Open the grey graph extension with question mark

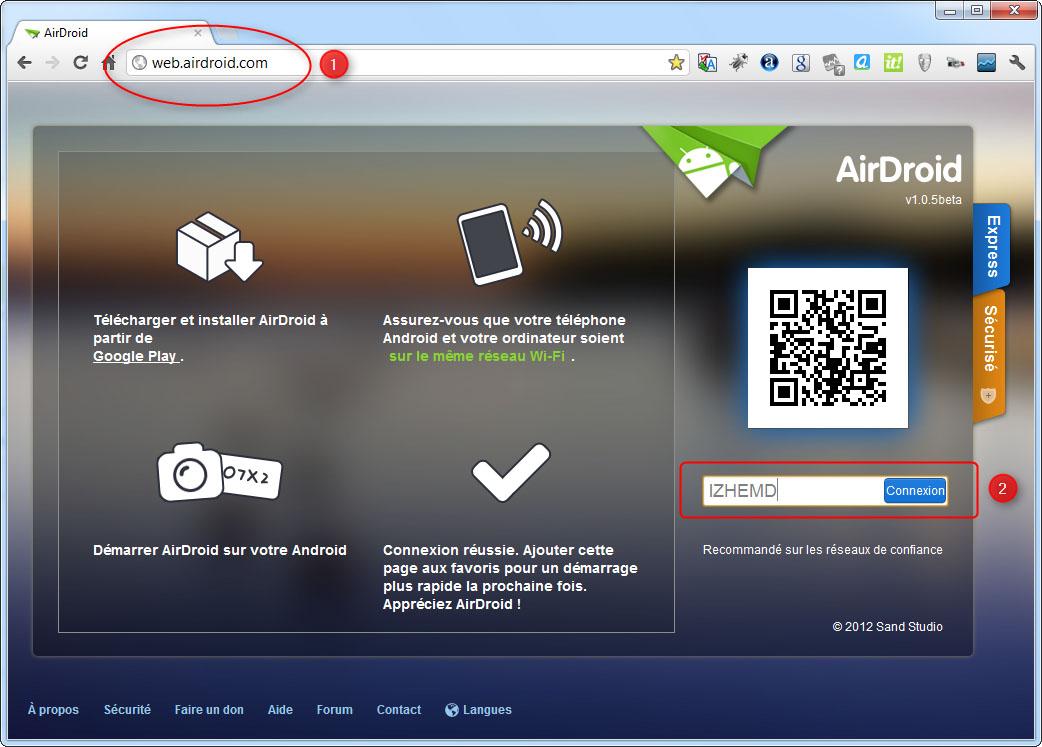[832, 63]
